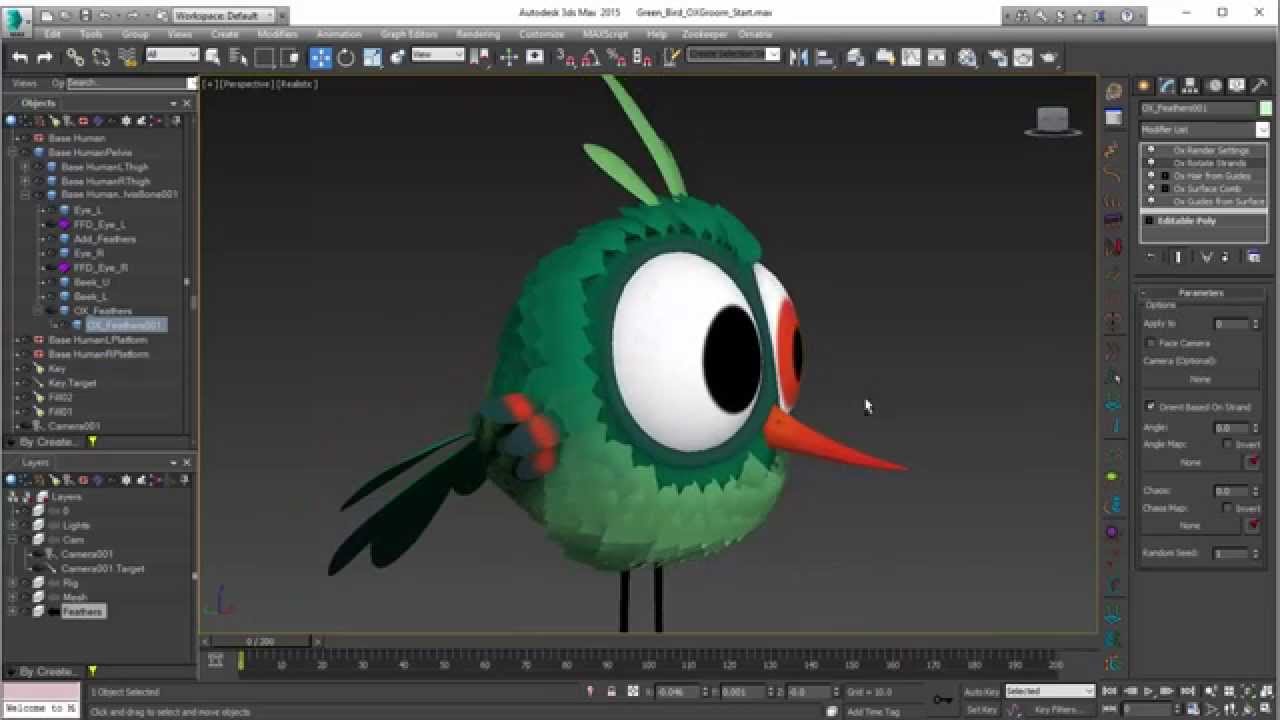
Task: Click the time slider handle at frame 0
Action: tap(260, 641)
